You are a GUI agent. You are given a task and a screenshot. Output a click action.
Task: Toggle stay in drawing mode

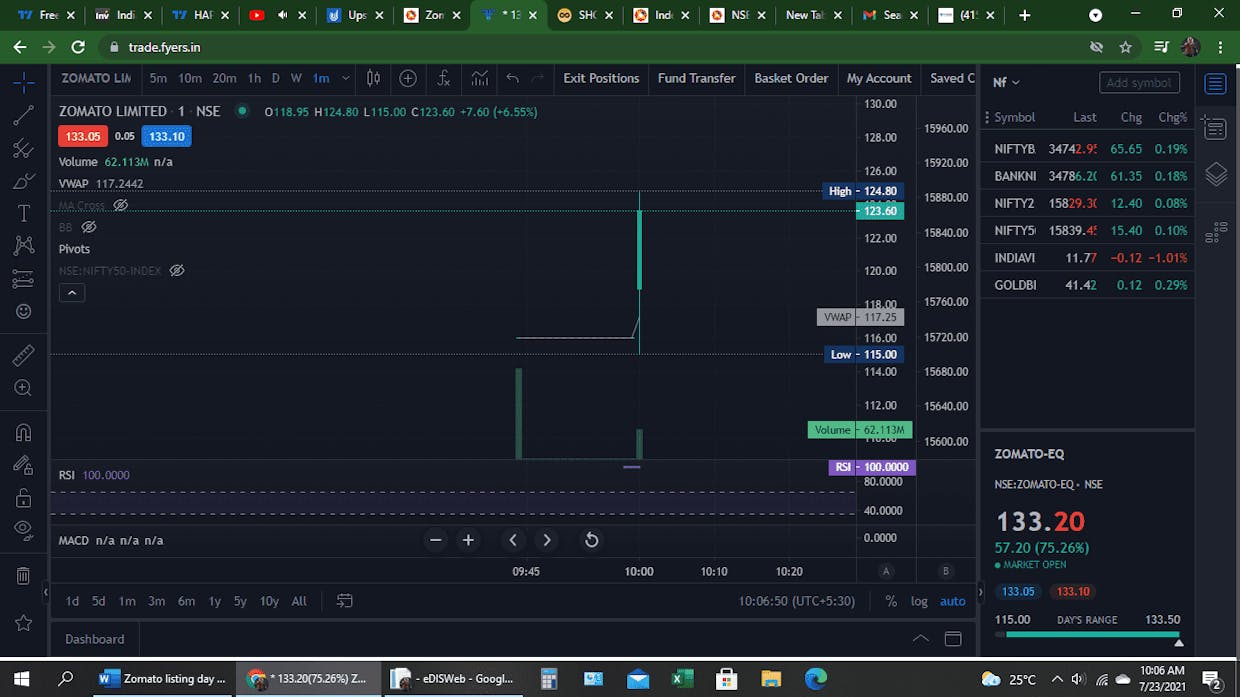24,464
